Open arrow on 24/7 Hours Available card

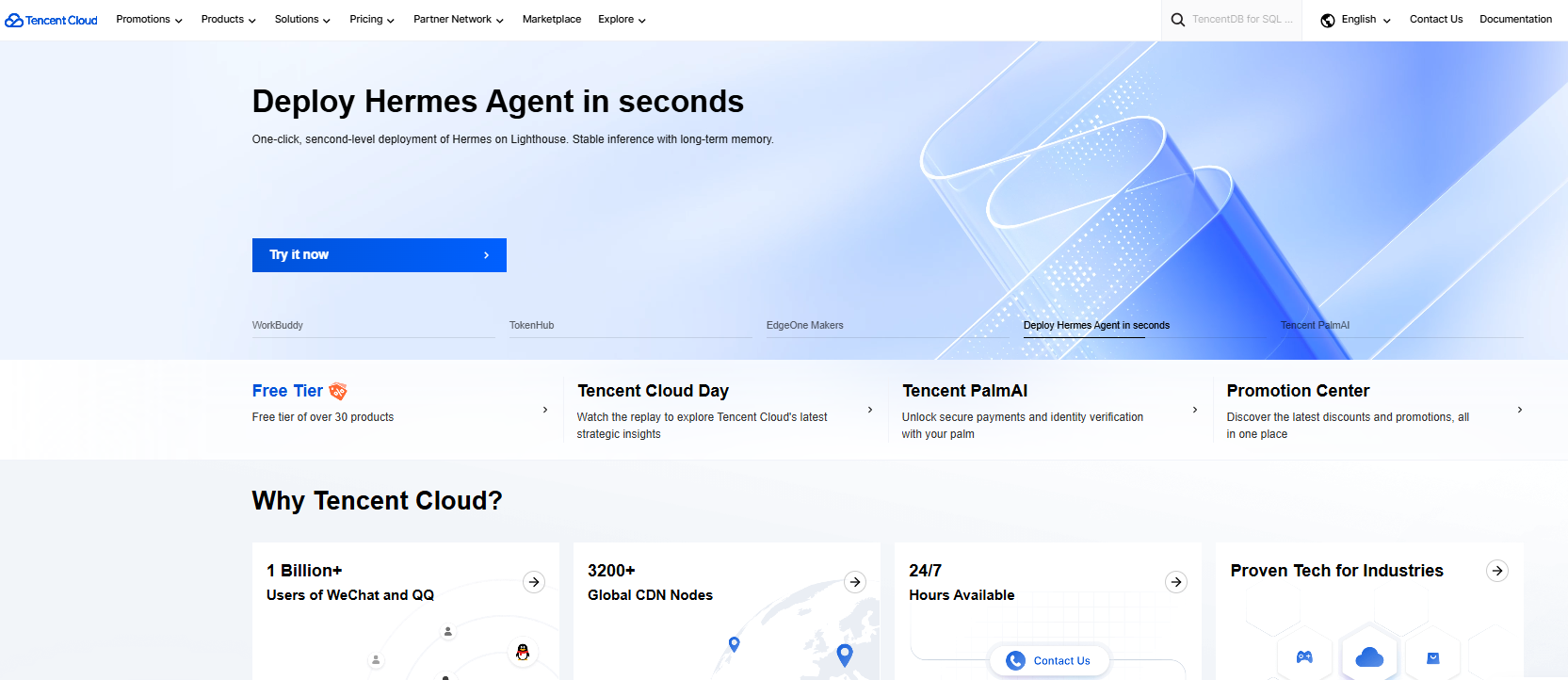tap(1176, 582)
